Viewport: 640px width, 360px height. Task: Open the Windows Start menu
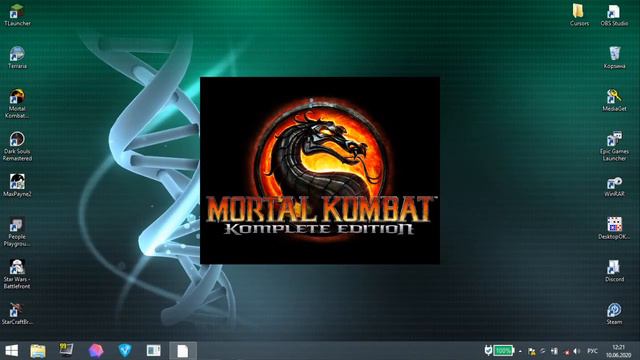point(11,351)
